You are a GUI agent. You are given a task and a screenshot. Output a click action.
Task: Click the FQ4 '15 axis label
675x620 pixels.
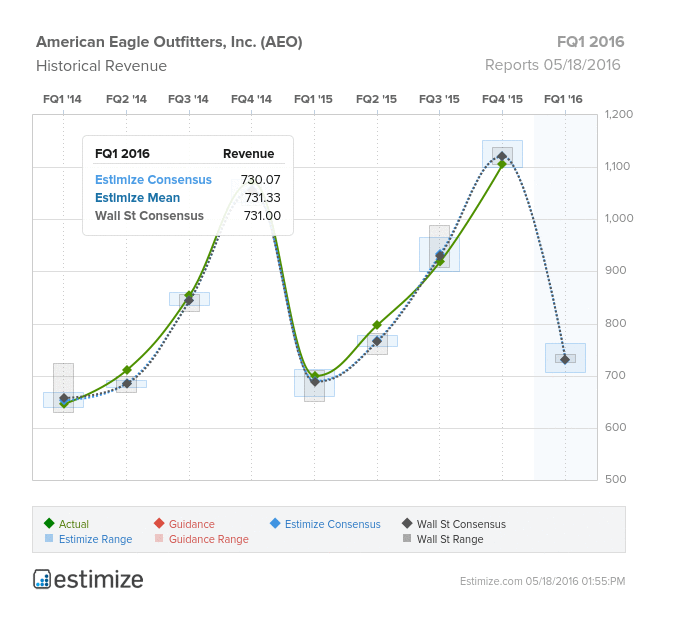pyautogui.click(x=502, y=99)
